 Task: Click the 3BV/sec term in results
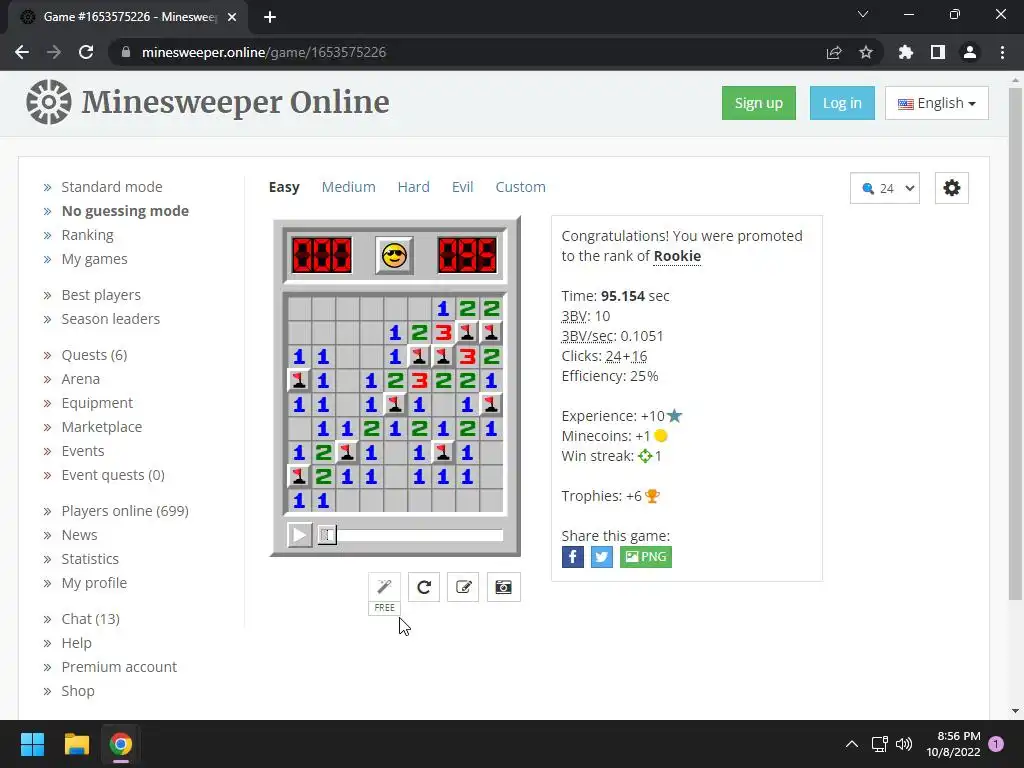(587, 336)
